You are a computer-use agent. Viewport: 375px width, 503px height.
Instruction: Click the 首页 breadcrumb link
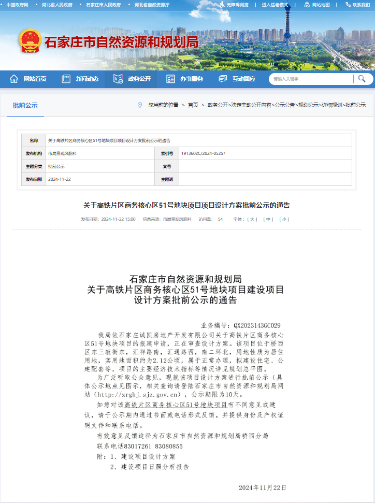(x=193, y=105)
